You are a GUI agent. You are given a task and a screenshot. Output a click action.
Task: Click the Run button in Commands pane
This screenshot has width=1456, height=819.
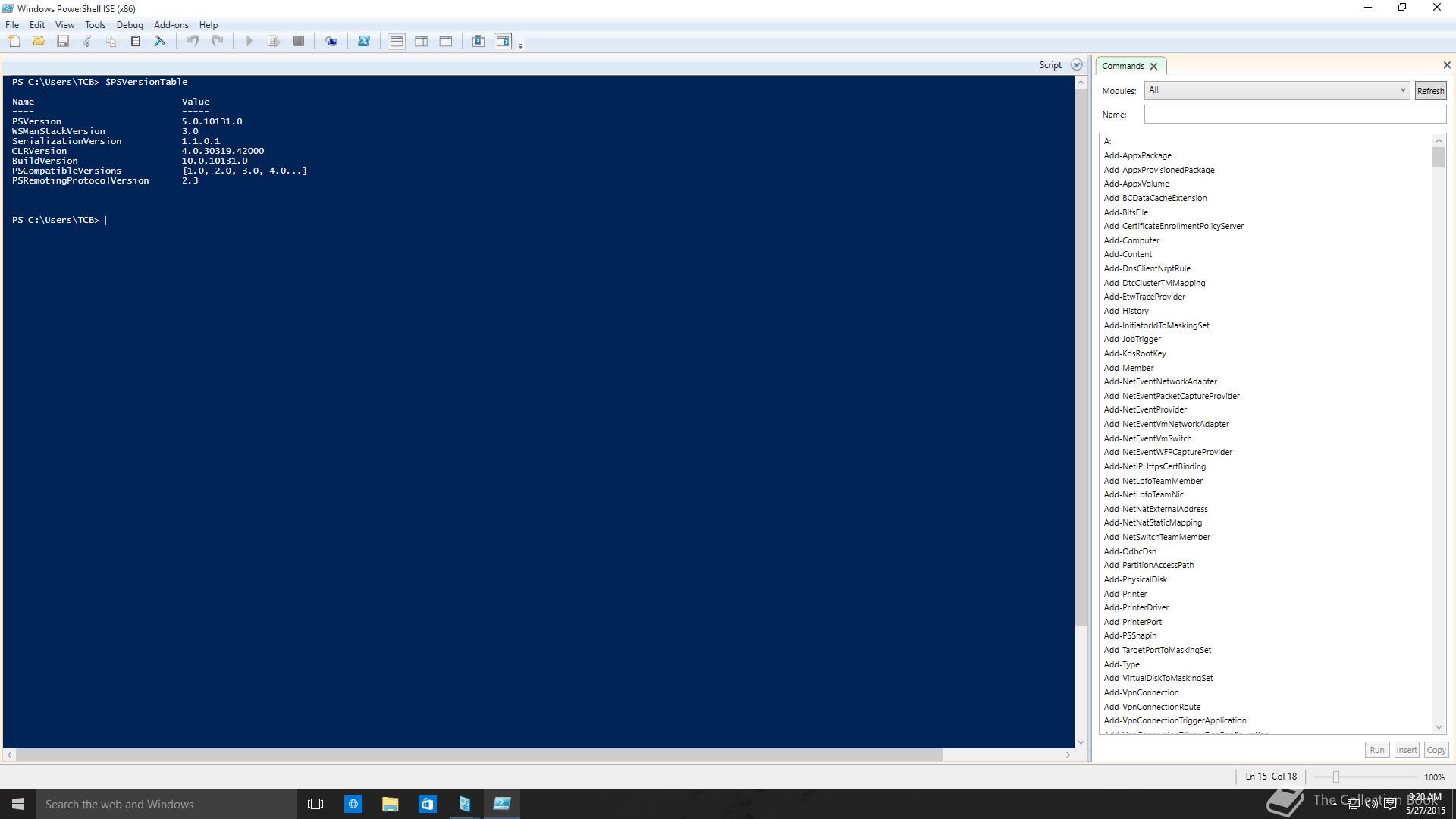1376,750
